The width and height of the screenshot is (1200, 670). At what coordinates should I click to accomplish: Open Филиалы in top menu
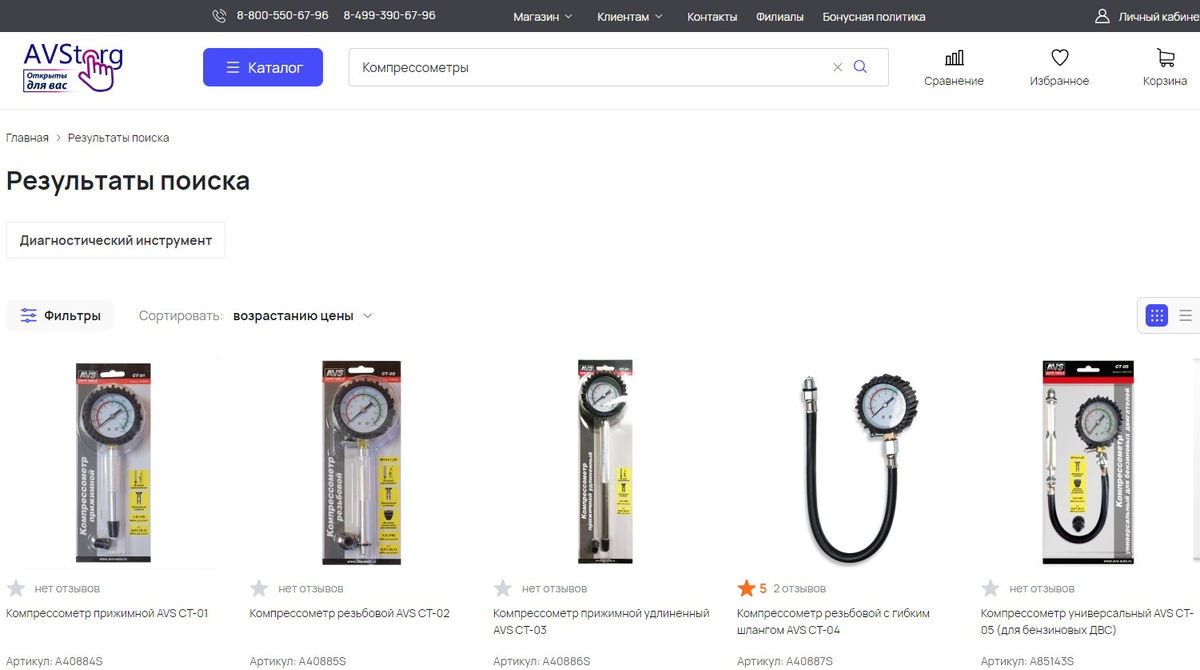(x=780, y=17)
